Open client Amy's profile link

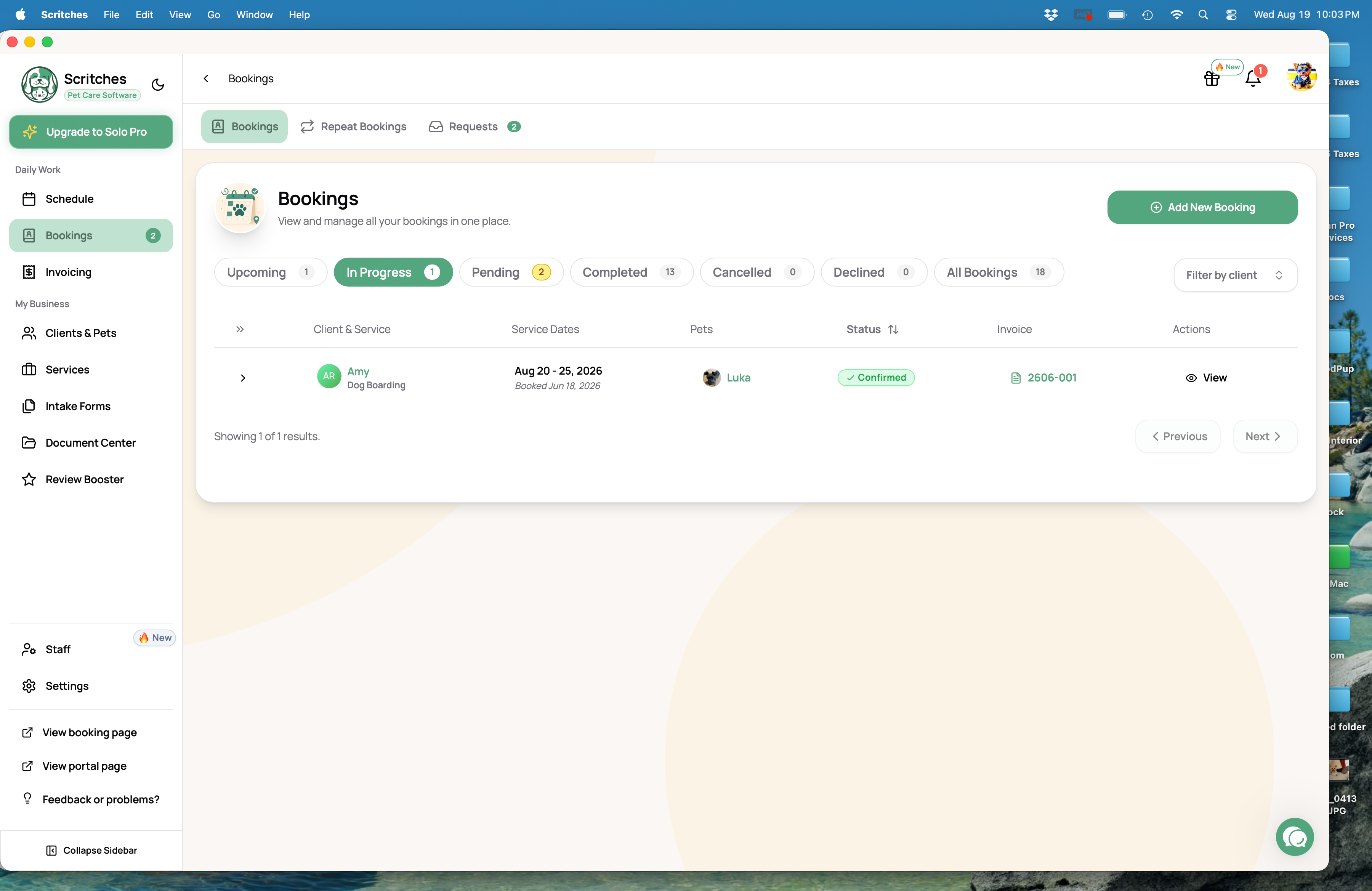358,372
